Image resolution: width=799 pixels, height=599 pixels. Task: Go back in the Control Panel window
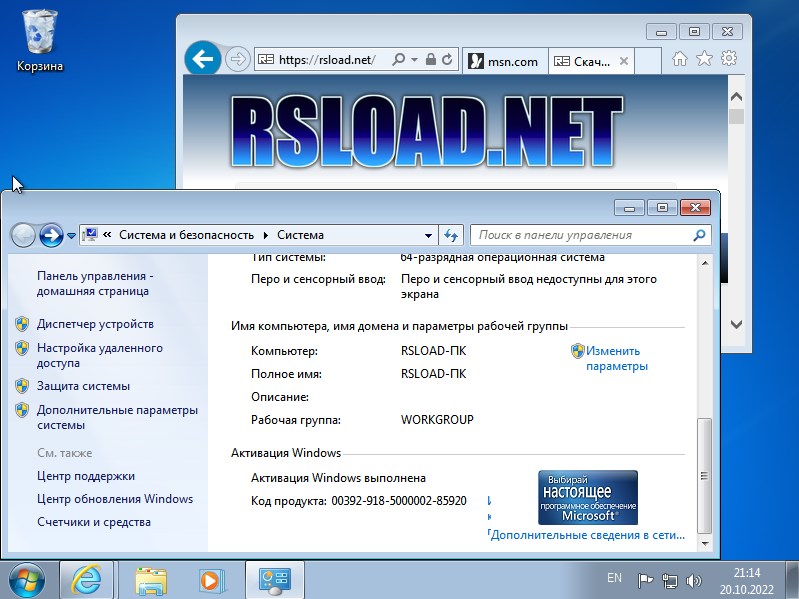23,235
